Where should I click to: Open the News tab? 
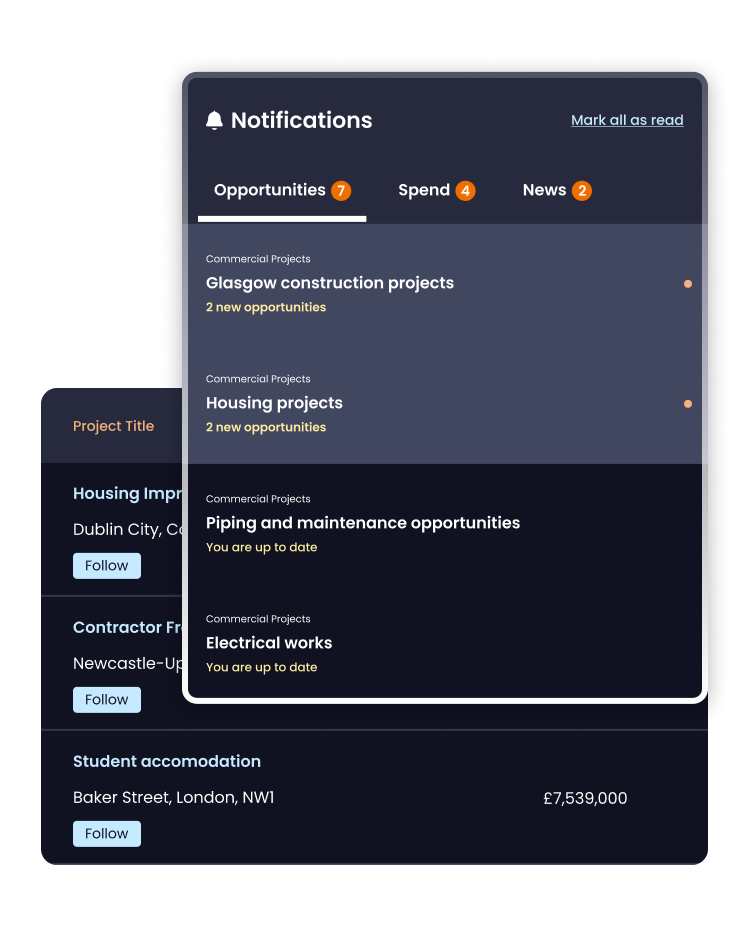557,191
